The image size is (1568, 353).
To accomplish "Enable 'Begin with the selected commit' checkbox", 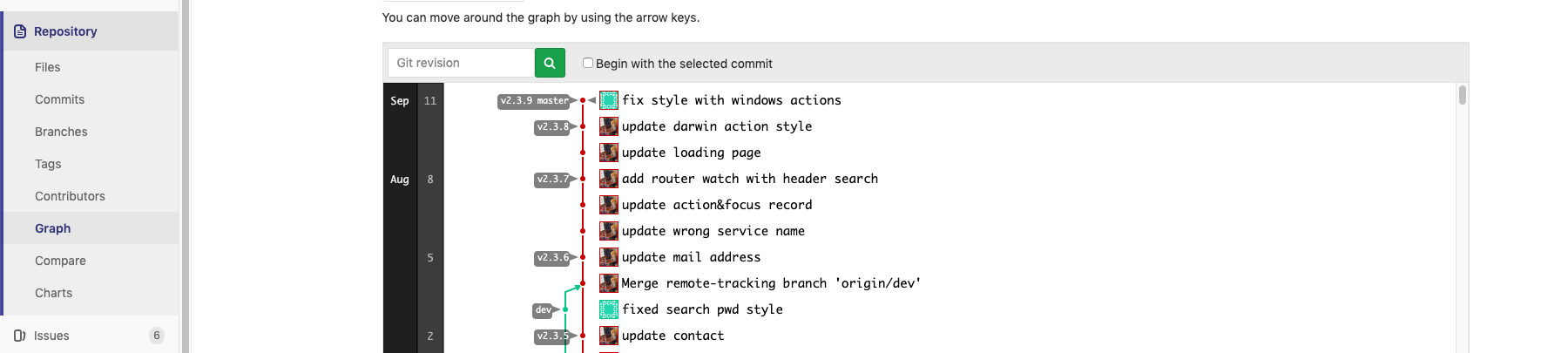I will tap(588, 63).
